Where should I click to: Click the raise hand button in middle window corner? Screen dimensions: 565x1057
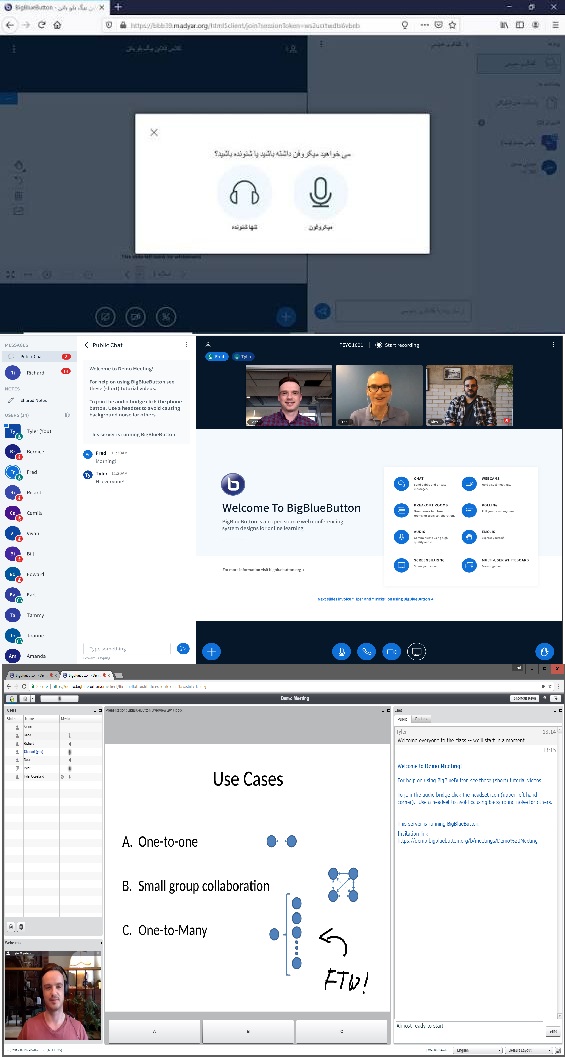pos(544,651)
